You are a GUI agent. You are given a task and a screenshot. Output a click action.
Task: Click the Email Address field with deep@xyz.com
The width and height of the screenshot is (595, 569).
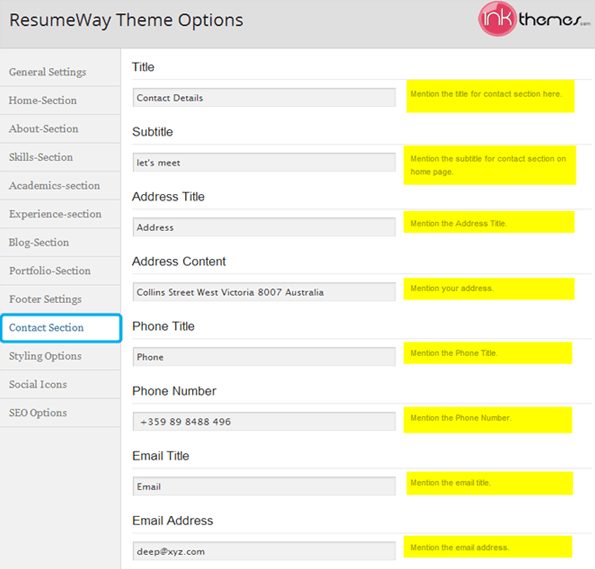coord(264,551)
